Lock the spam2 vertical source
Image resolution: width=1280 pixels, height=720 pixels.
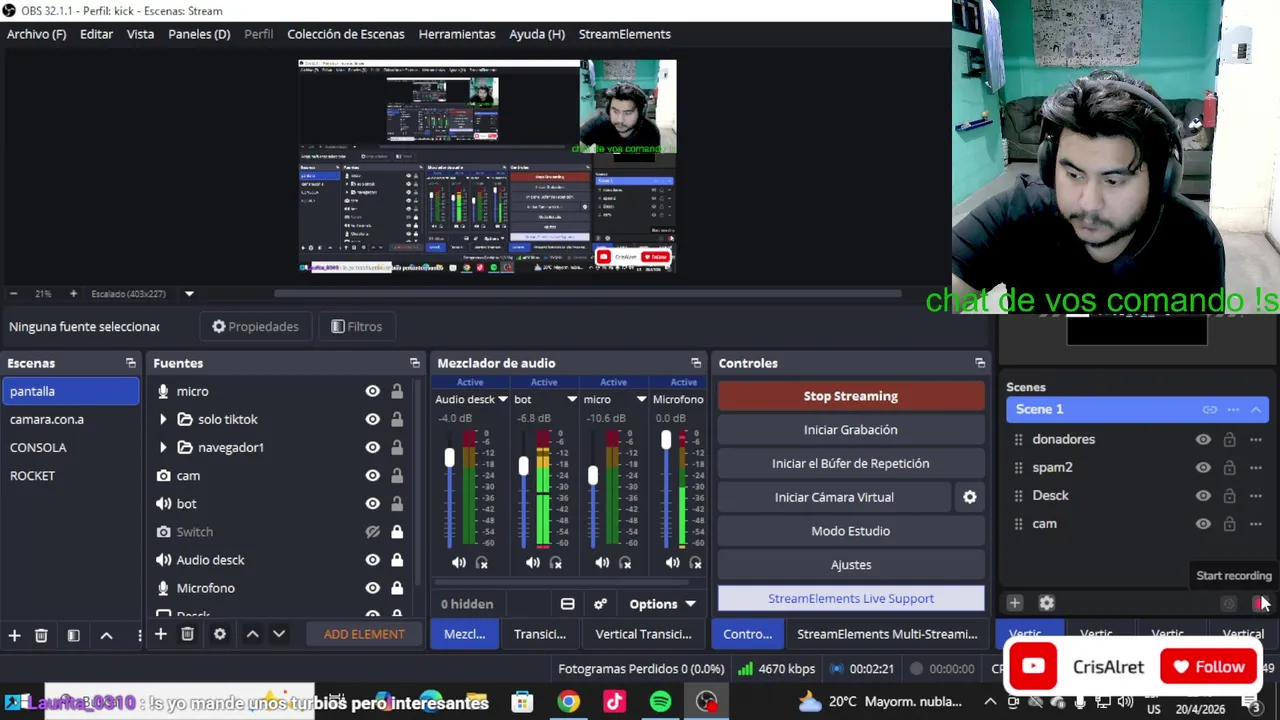(1229, 467)
